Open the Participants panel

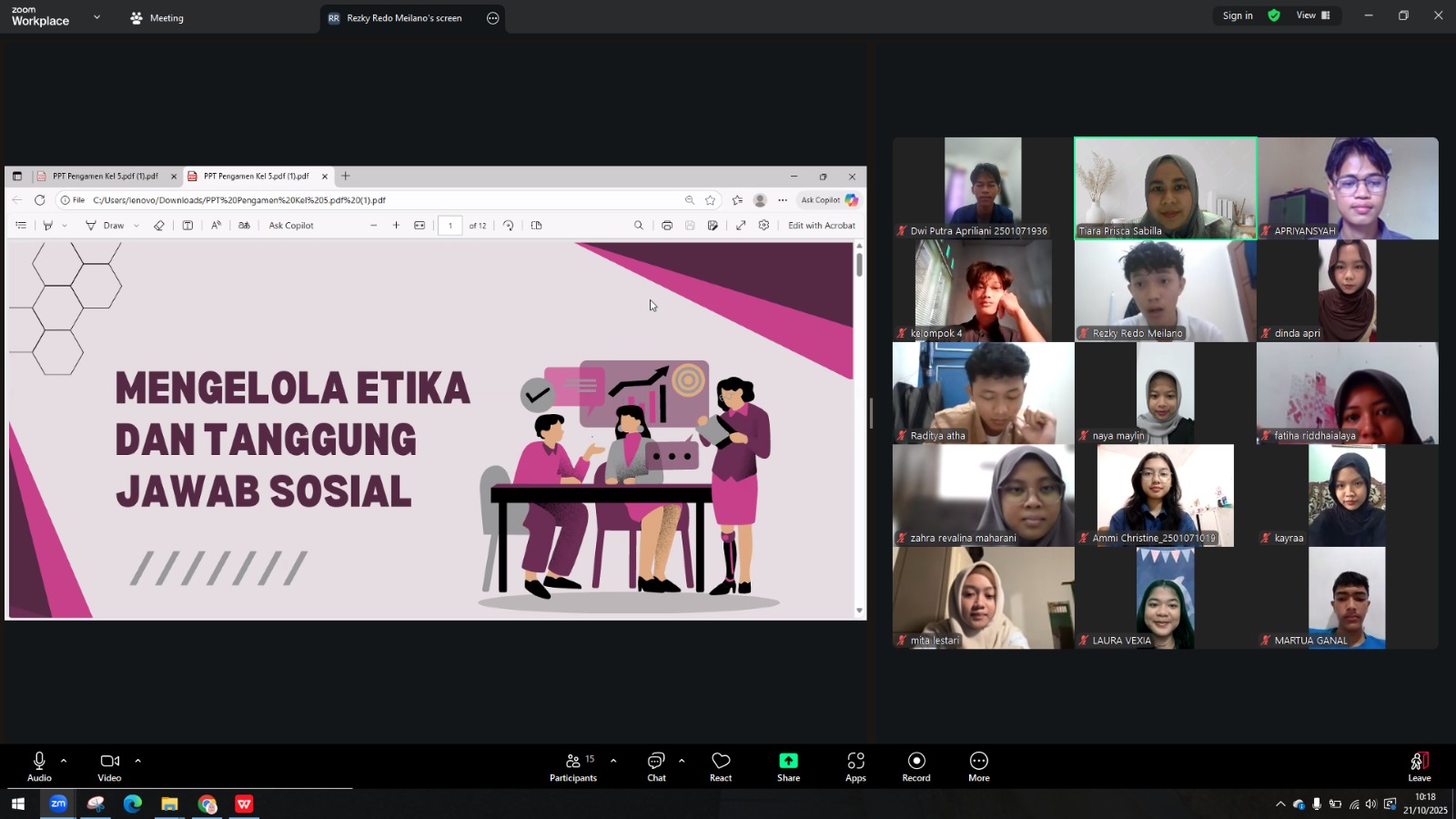coord(573,766)
